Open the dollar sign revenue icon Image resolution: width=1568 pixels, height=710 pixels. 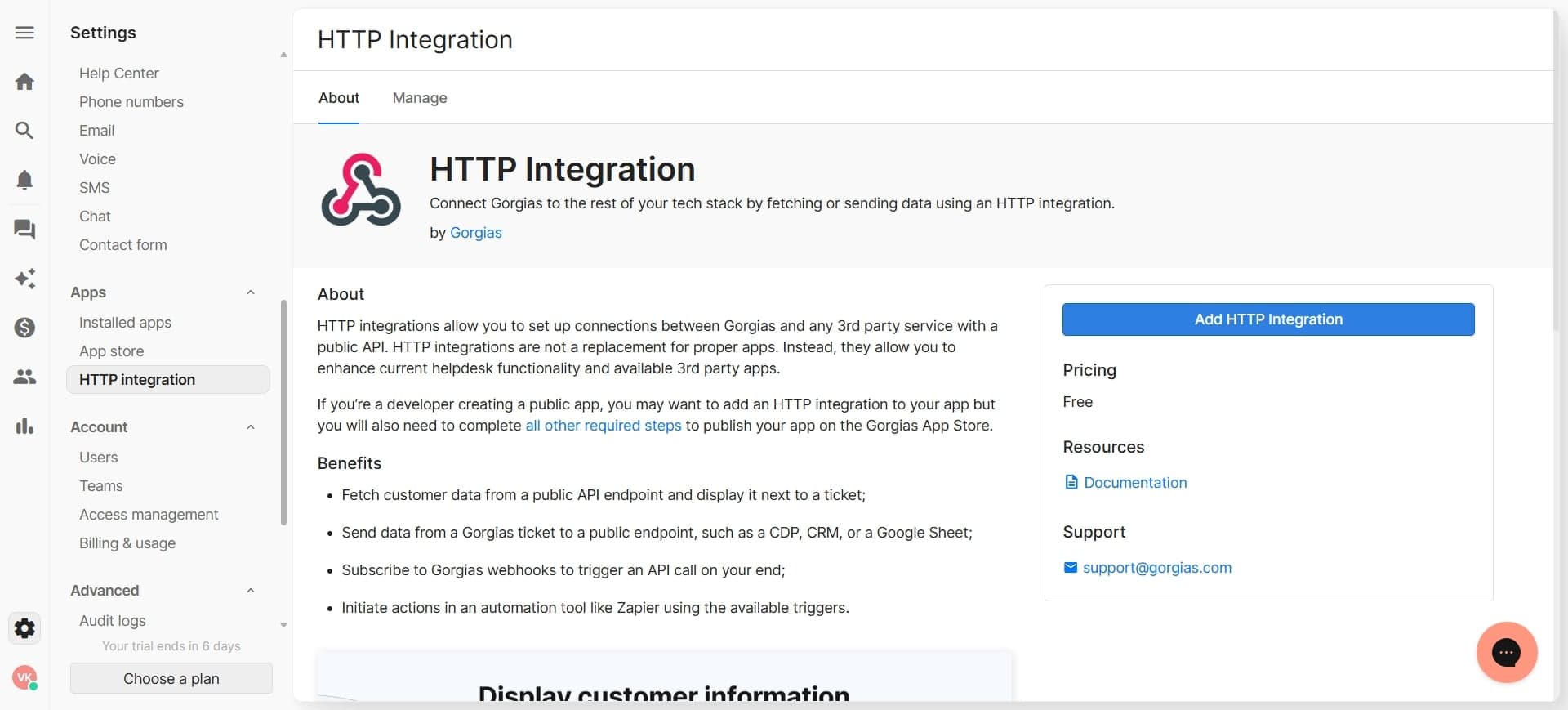point(24,328)
